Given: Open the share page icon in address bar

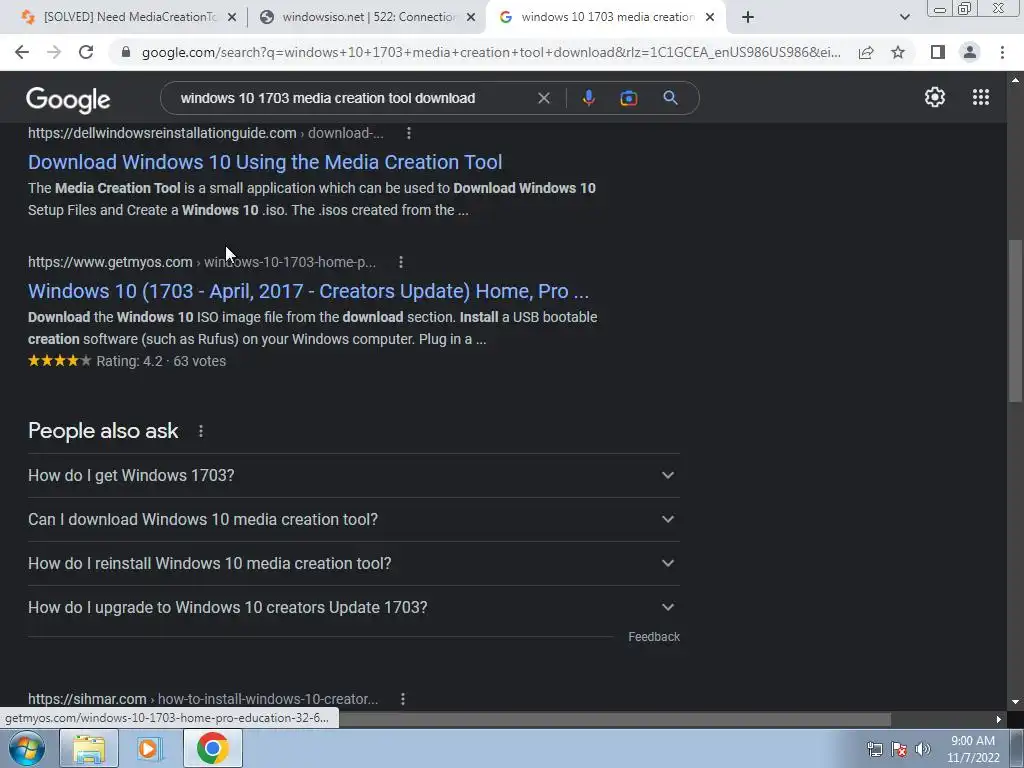Looking at the screenshot, I should (x=866, y=52).
